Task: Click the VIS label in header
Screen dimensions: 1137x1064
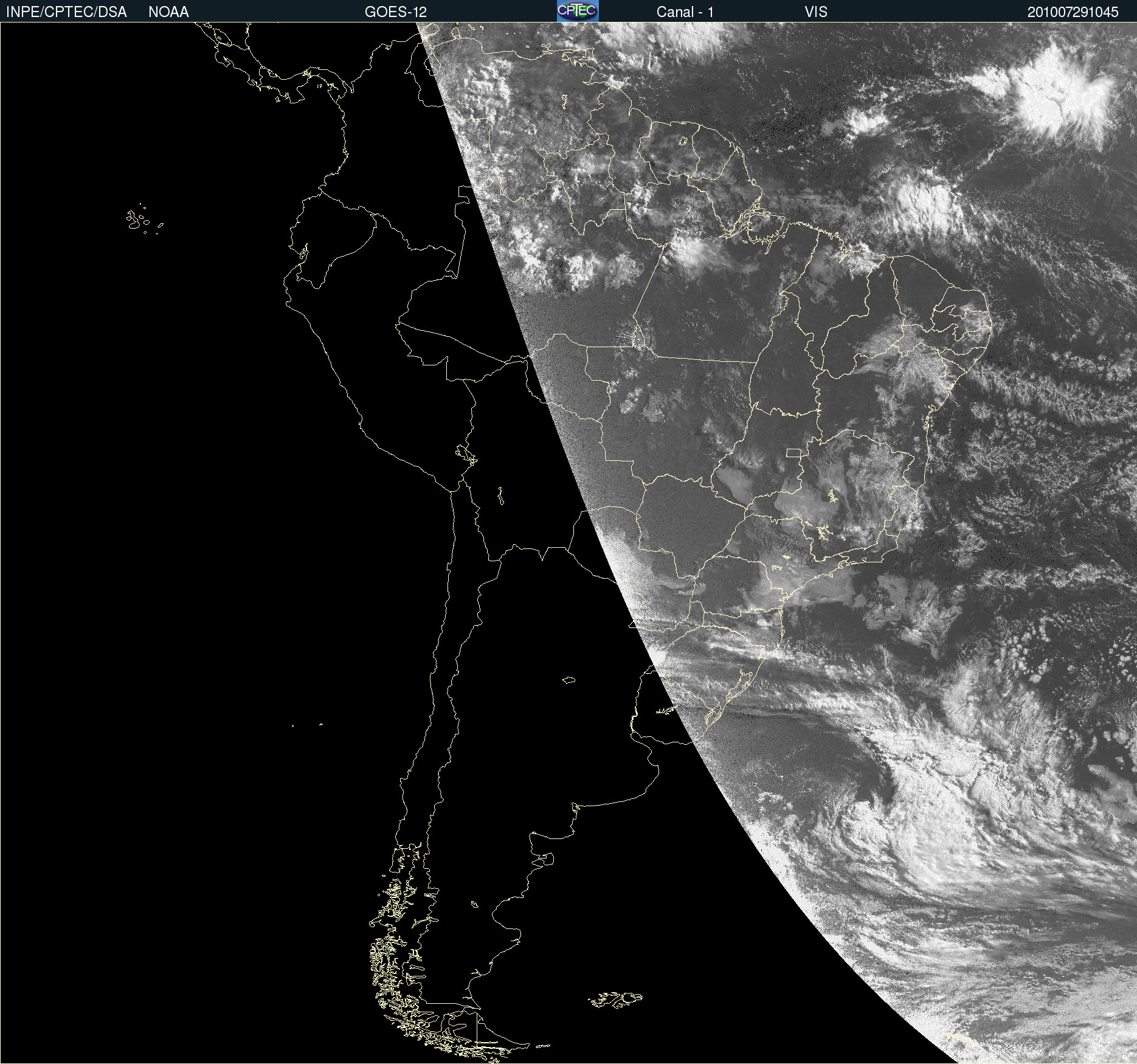Action: click(816, 12)
